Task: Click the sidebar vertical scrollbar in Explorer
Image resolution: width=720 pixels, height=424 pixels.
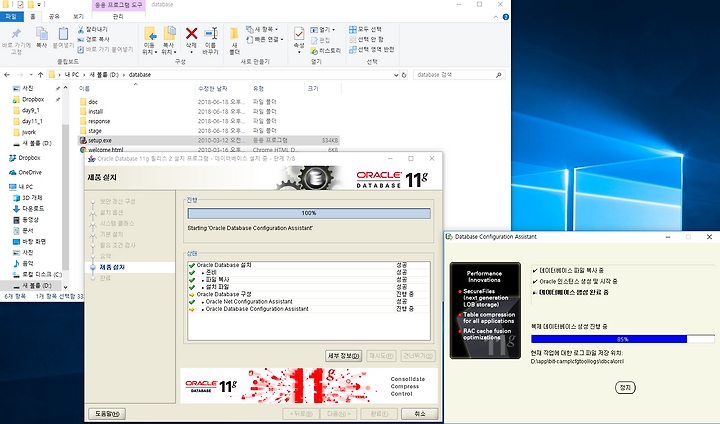Action: point(66,186)
